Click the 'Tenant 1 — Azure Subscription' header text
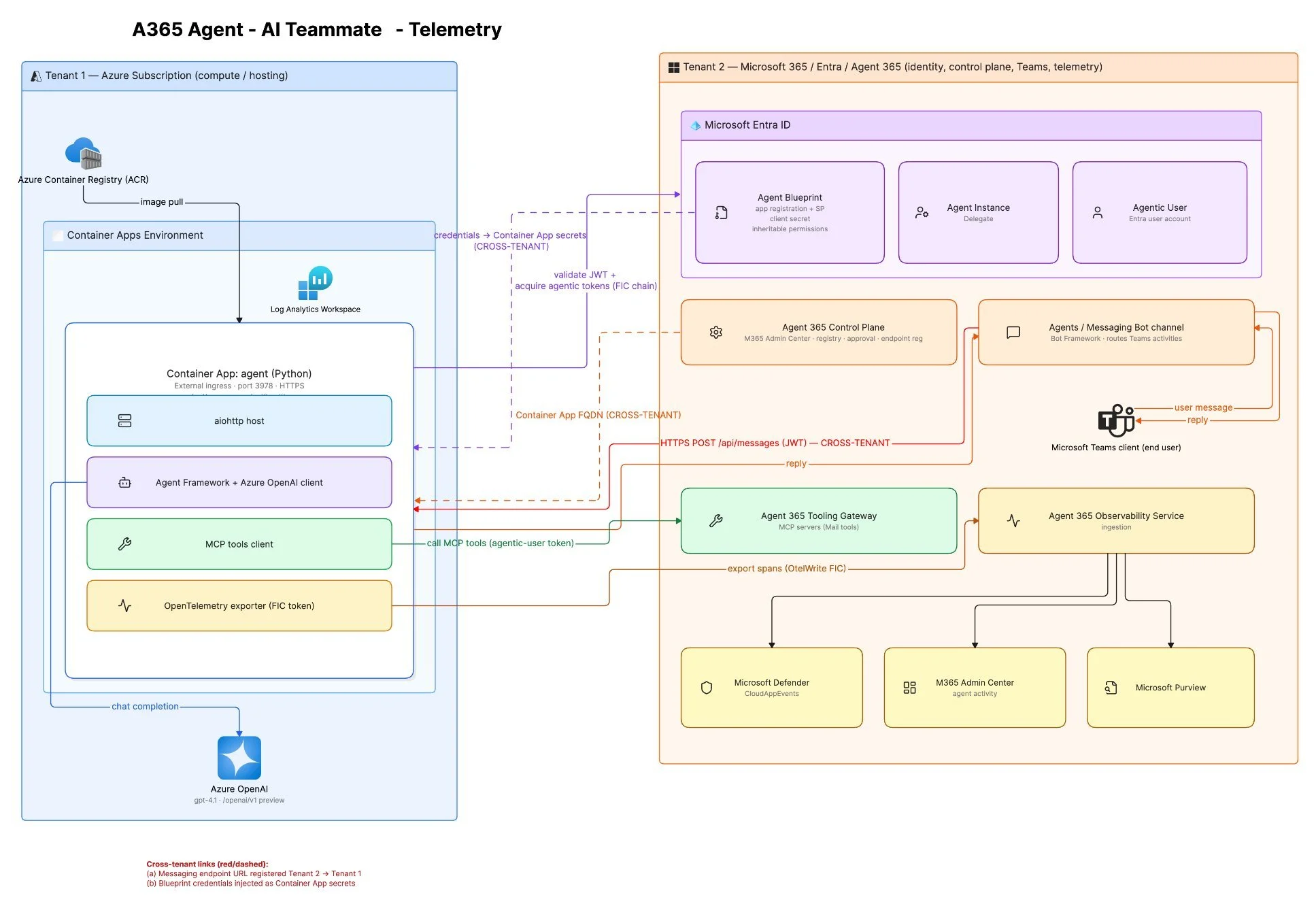 pos(167,75)
